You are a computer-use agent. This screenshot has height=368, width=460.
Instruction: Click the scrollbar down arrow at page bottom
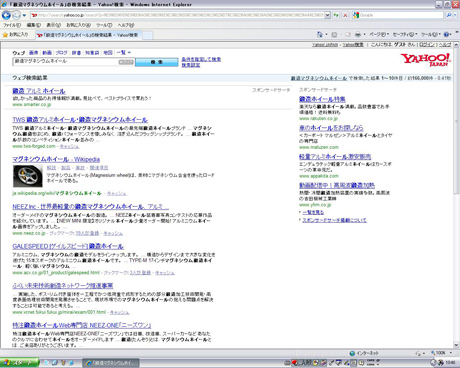[456, 345]
